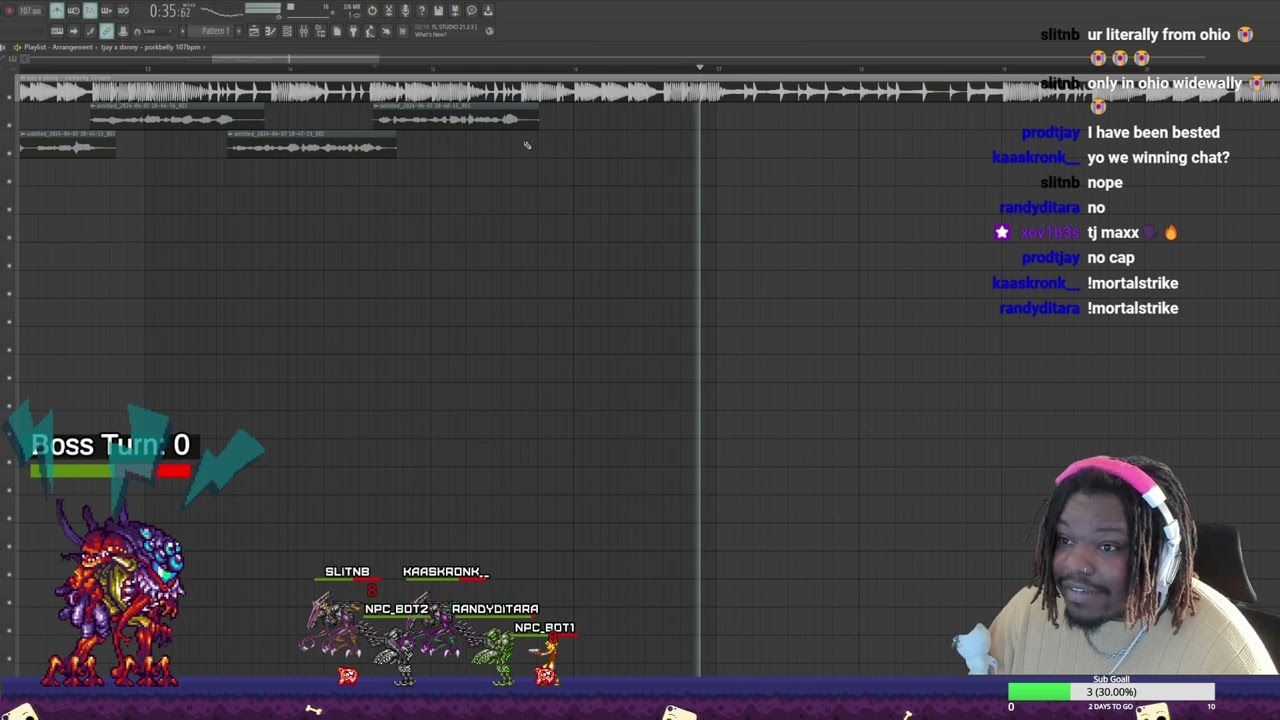
Task: Open the Playlist view icon
Action: pos(254,31)
